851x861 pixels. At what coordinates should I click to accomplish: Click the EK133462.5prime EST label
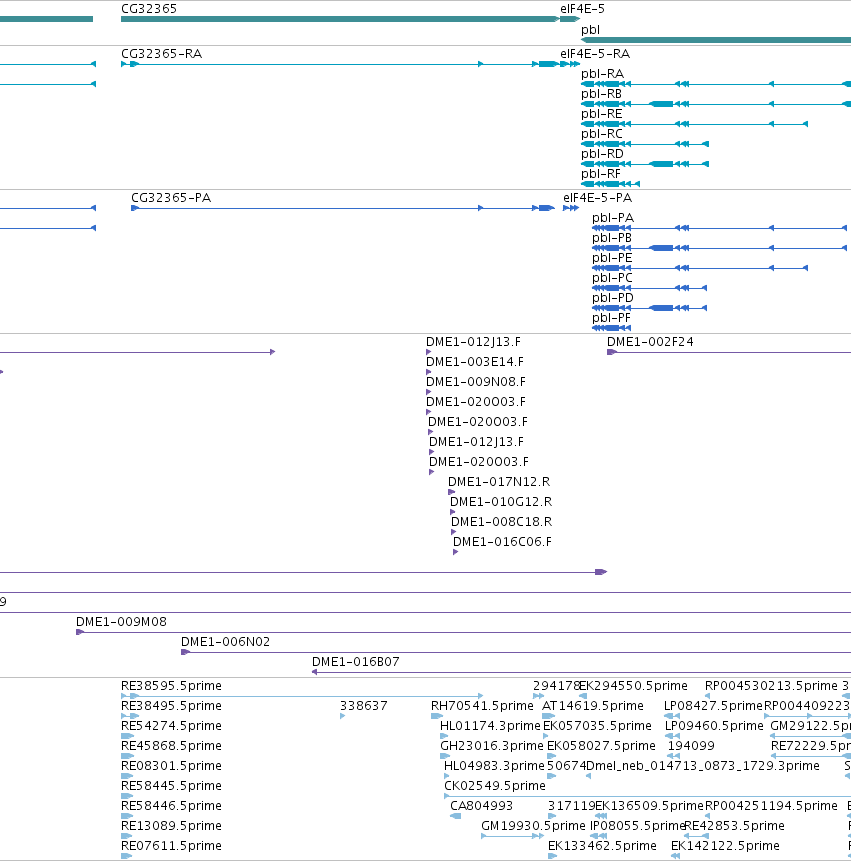coord(602,846)
